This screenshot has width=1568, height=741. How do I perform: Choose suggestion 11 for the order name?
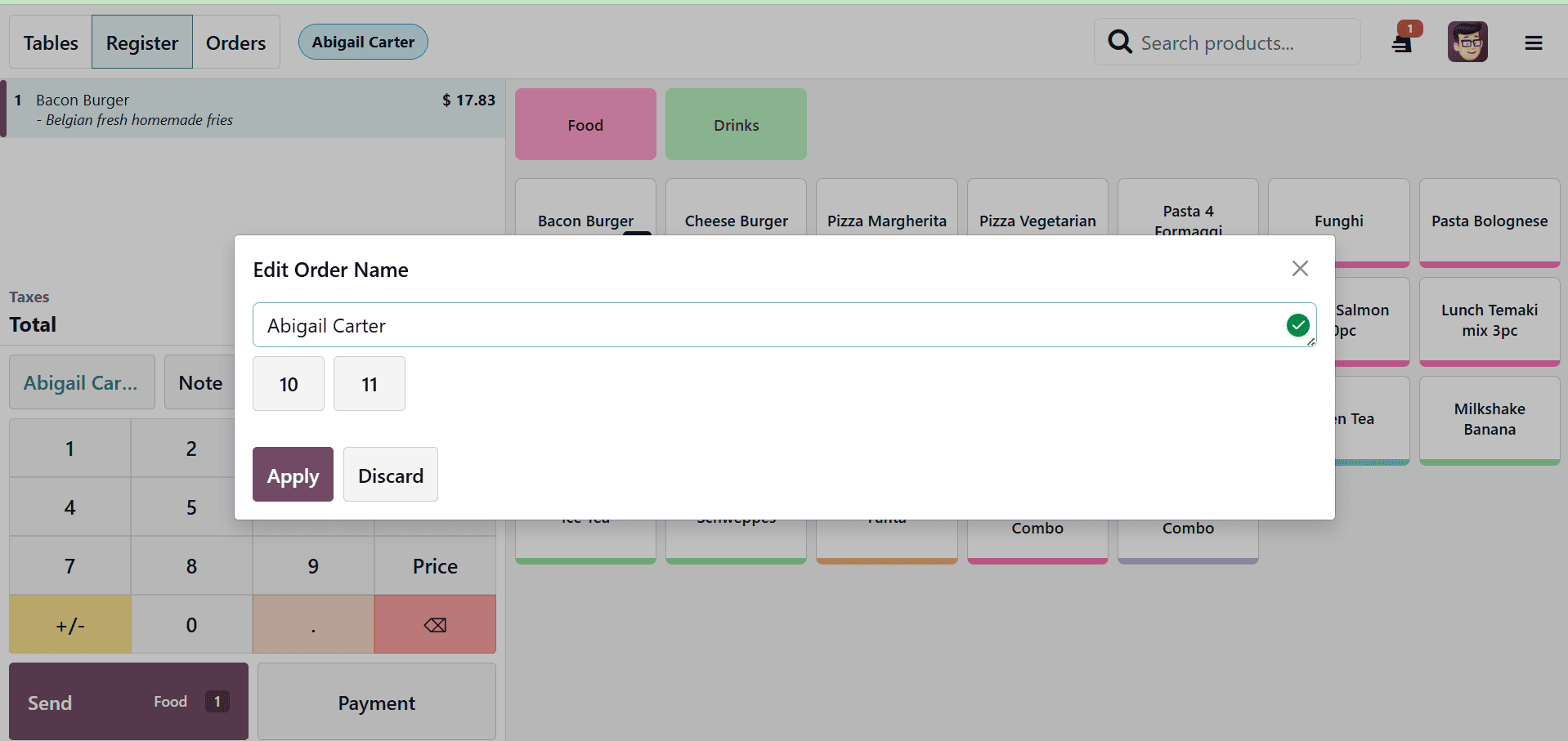pos(369,383)
